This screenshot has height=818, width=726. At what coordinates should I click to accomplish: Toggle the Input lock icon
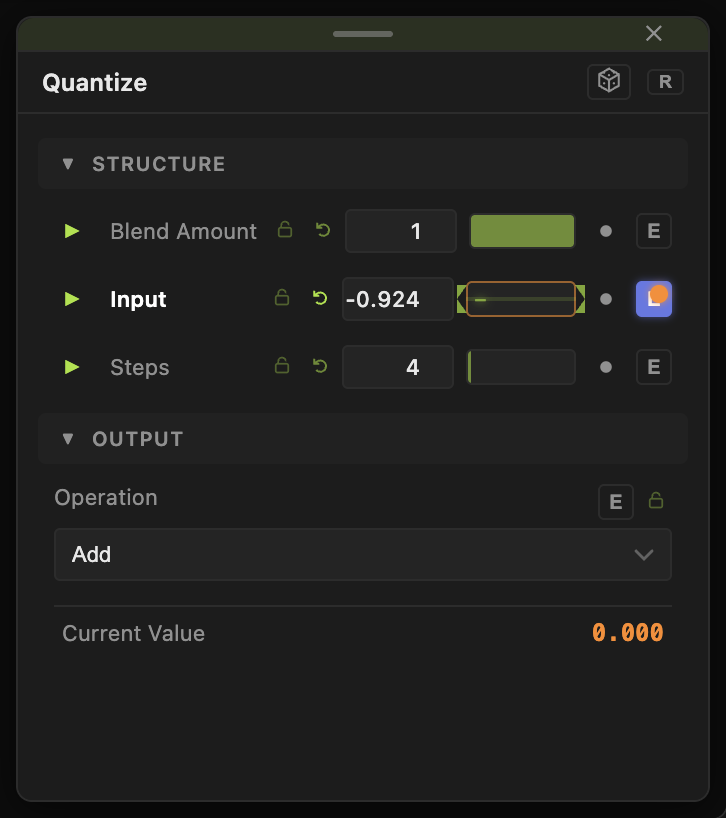[282, 297]
